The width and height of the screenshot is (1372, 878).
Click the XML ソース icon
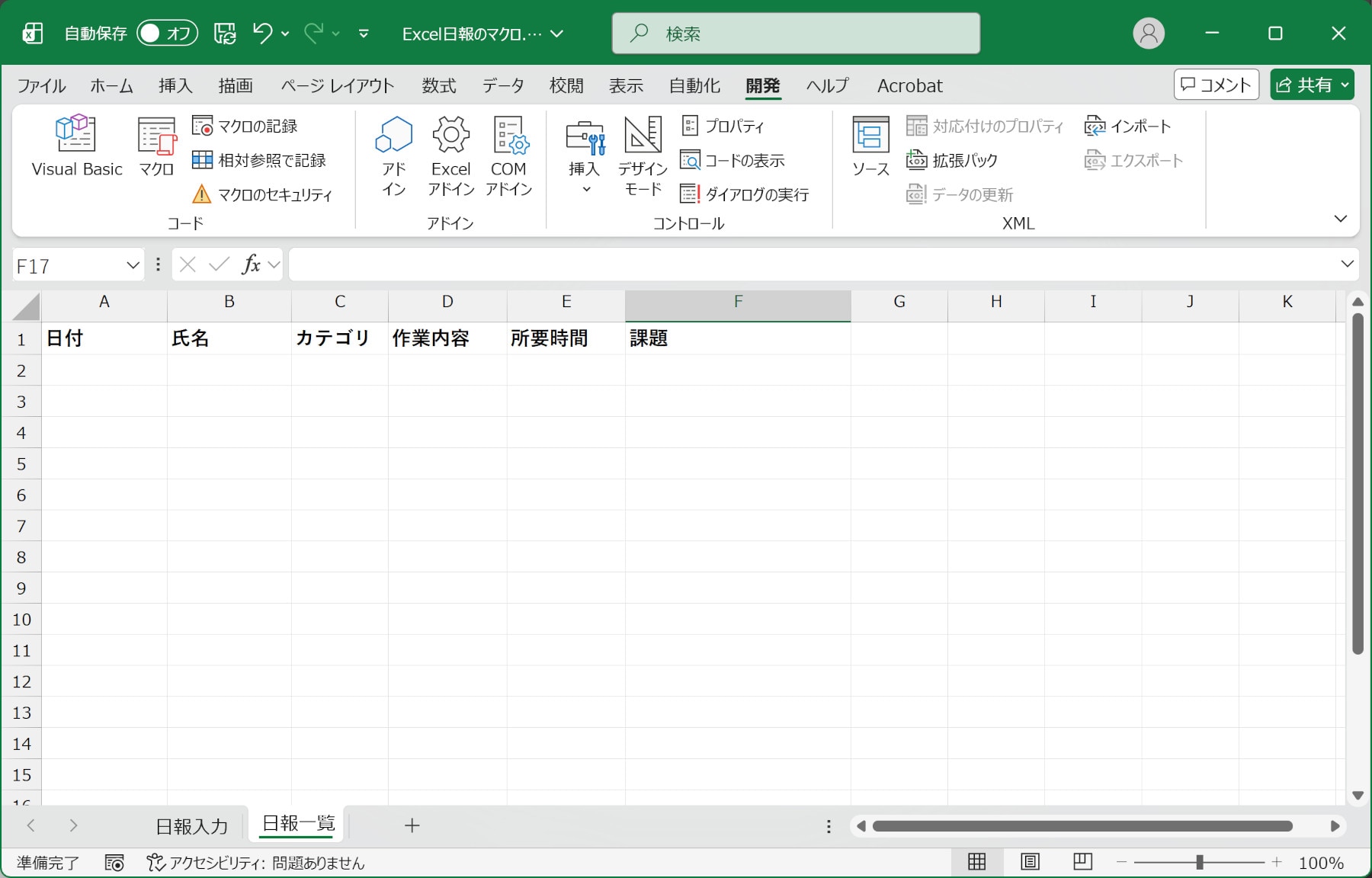pyautogui.click(x=870, y=146)
